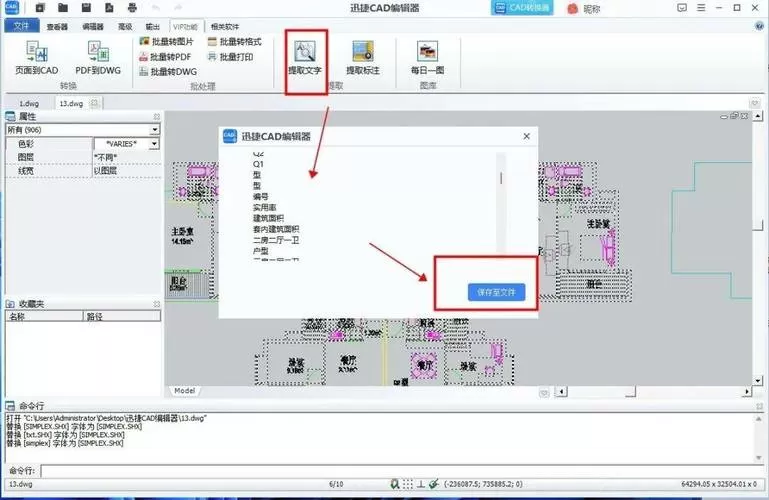This screenshot has height=500, width=769.
Task: Select the Model layout tab
Action: pyautogui.click(x=185, y=391)
